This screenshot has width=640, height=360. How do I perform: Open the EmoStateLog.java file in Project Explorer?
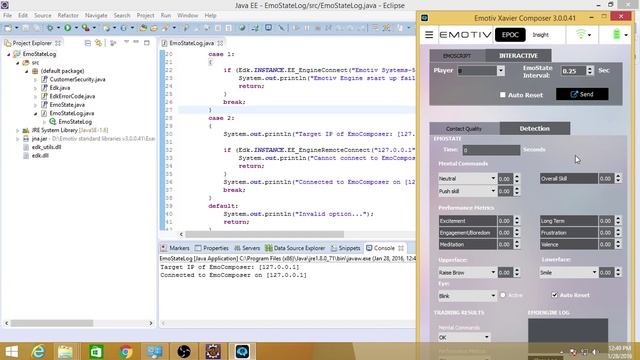coord(71,113)
